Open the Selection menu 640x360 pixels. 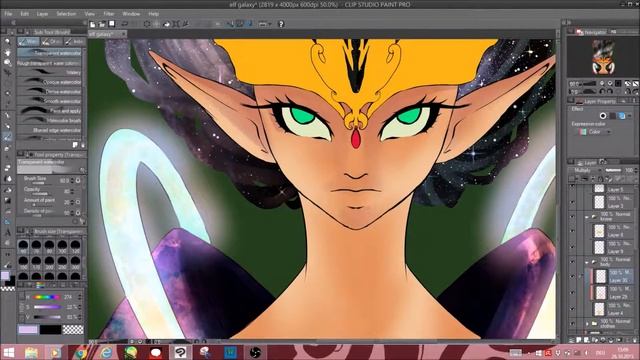pos(66,14)
